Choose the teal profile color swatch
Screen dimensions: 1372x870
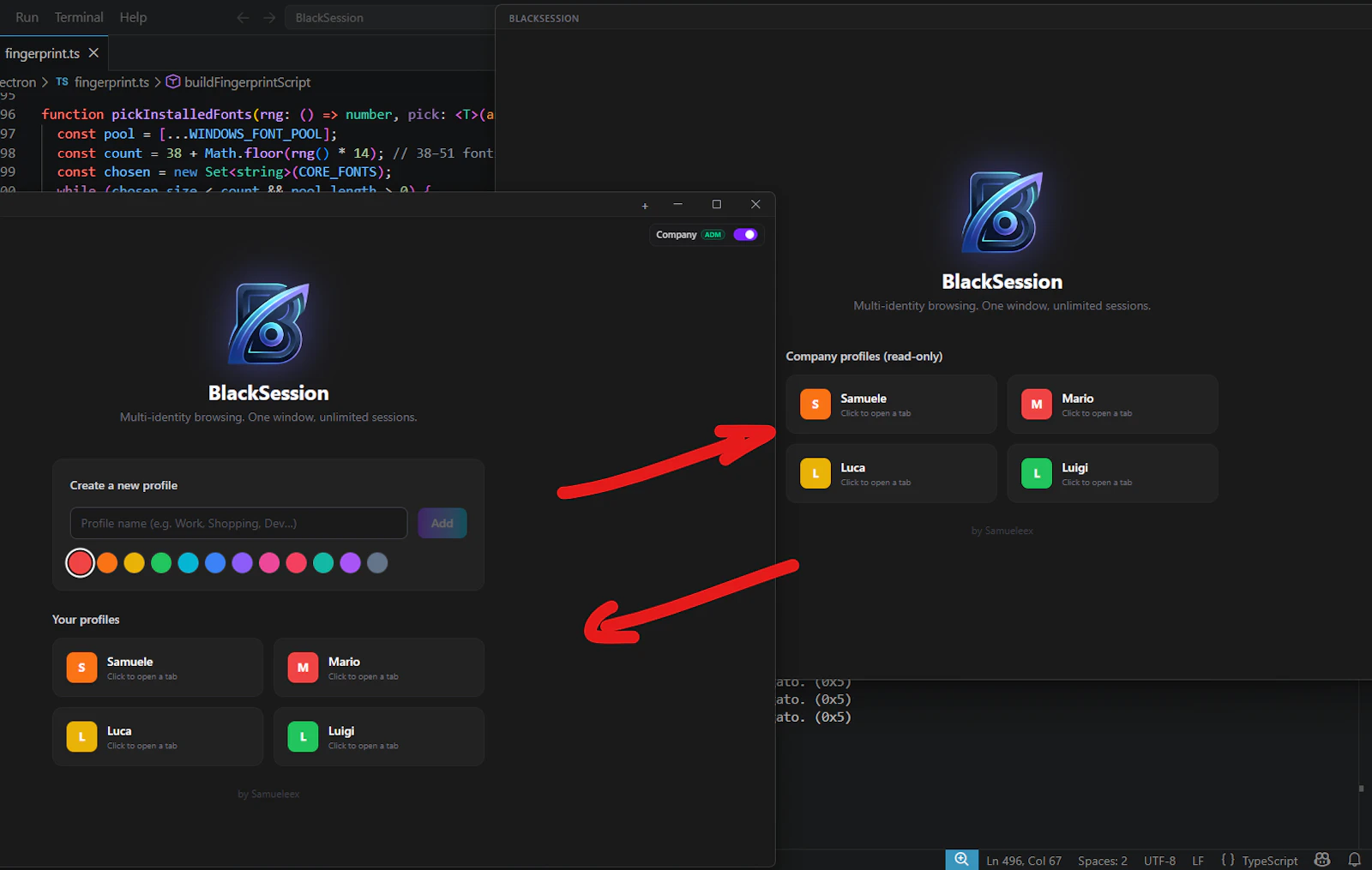click(323, 563)
